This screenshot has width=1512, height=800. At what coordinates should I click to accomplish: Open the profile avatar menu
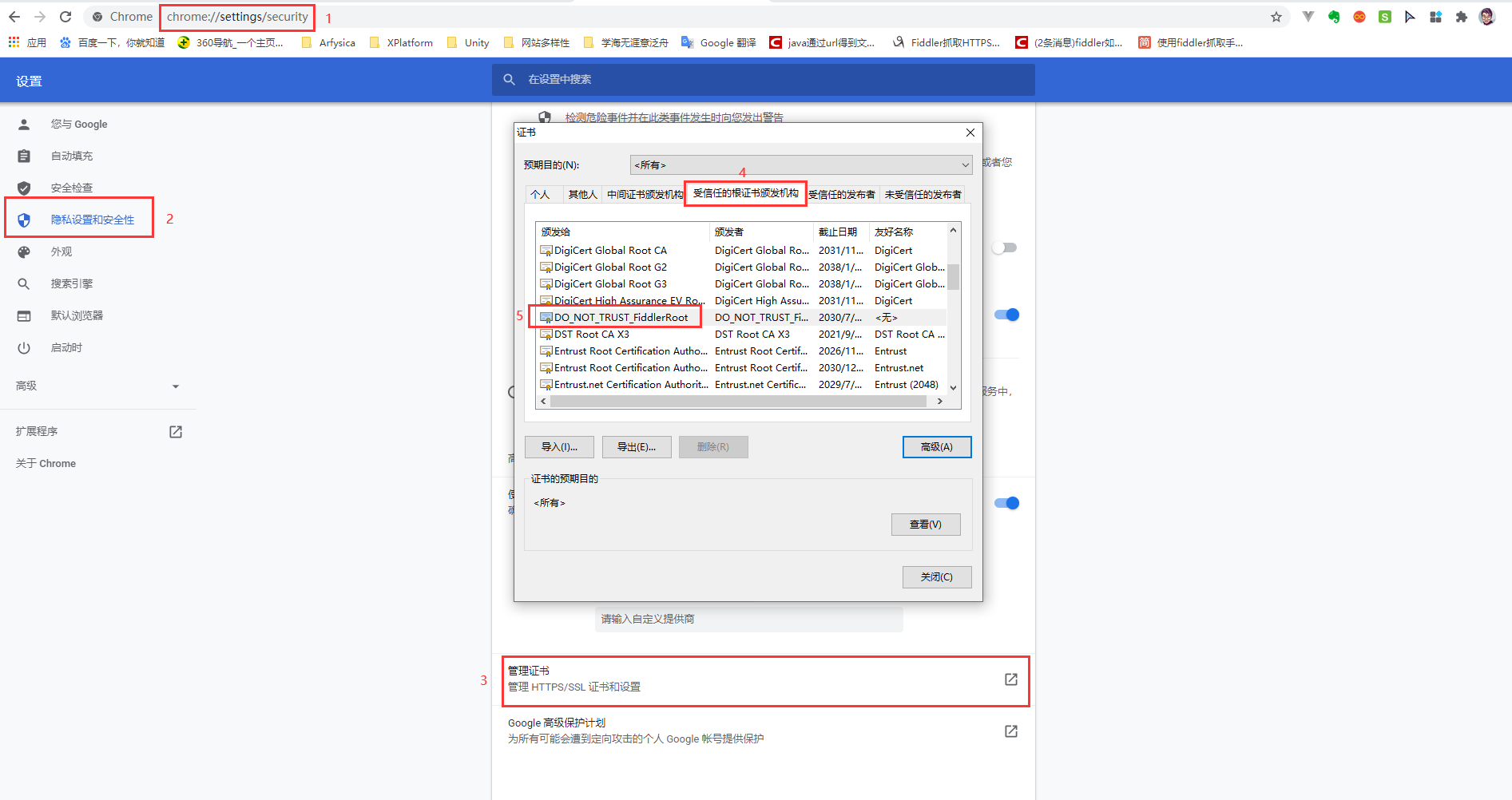coord(1486,17)
